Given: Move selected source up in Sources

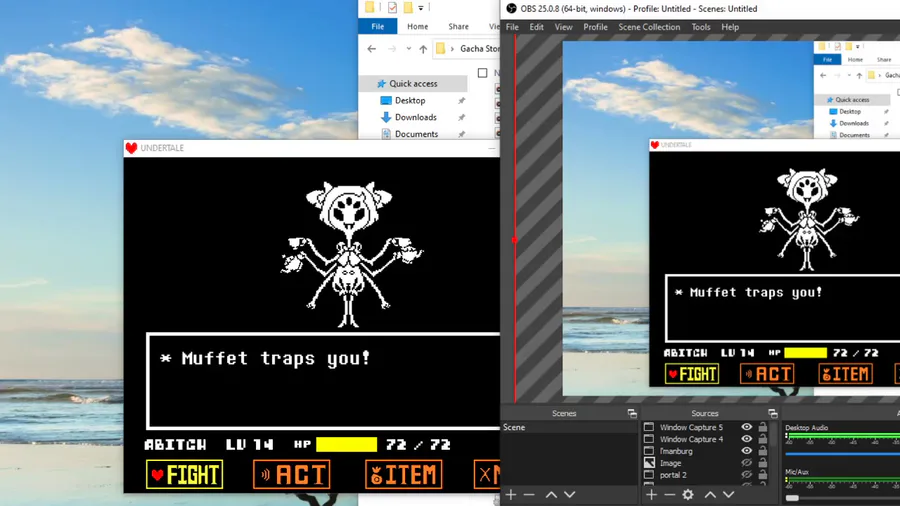Looking at the screenshot, I should (710, 495).
